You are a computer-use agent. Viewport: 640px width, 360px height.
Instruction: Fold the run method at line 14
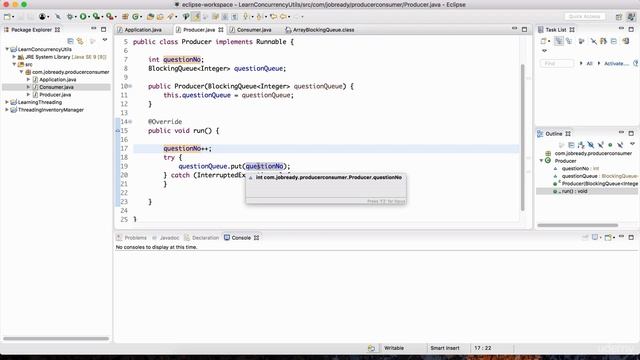tap(130, 122)
